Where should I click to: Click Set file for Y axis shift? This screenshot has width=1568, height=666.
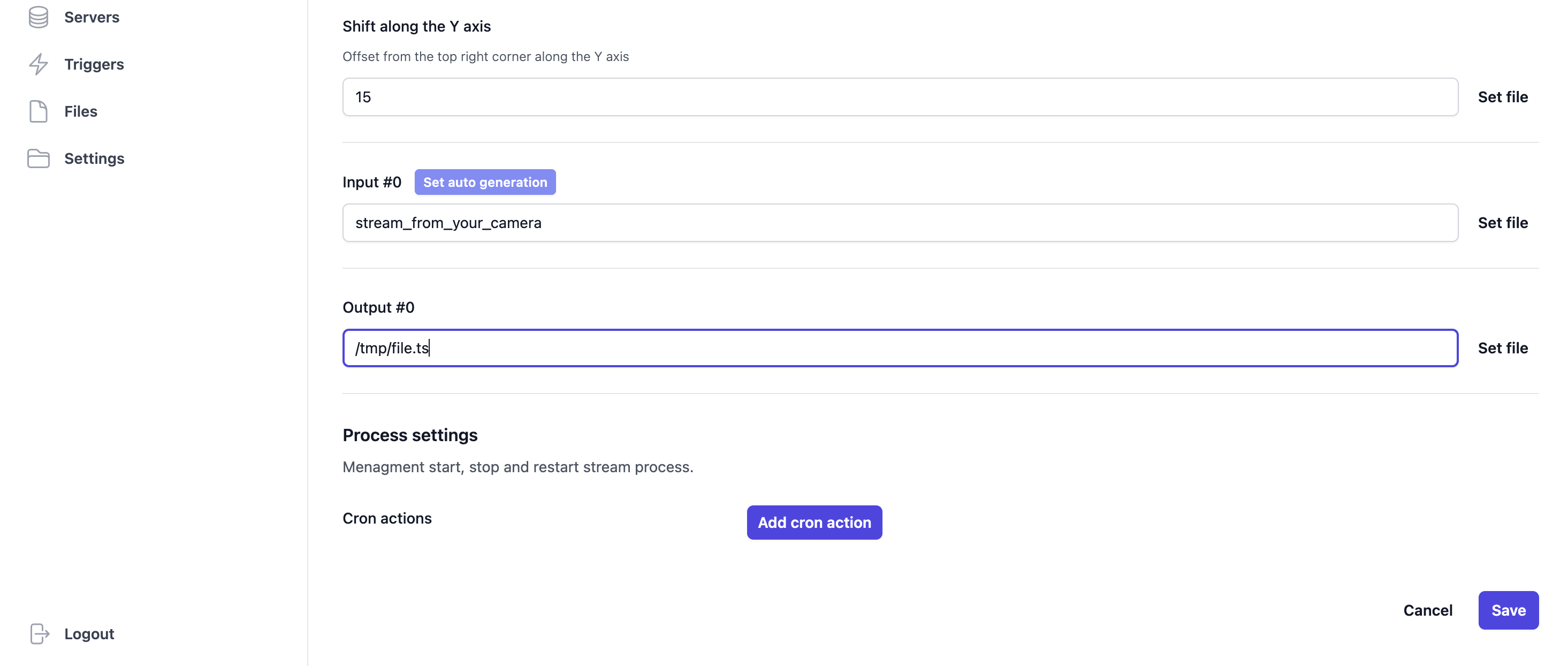pos(1502,97)
